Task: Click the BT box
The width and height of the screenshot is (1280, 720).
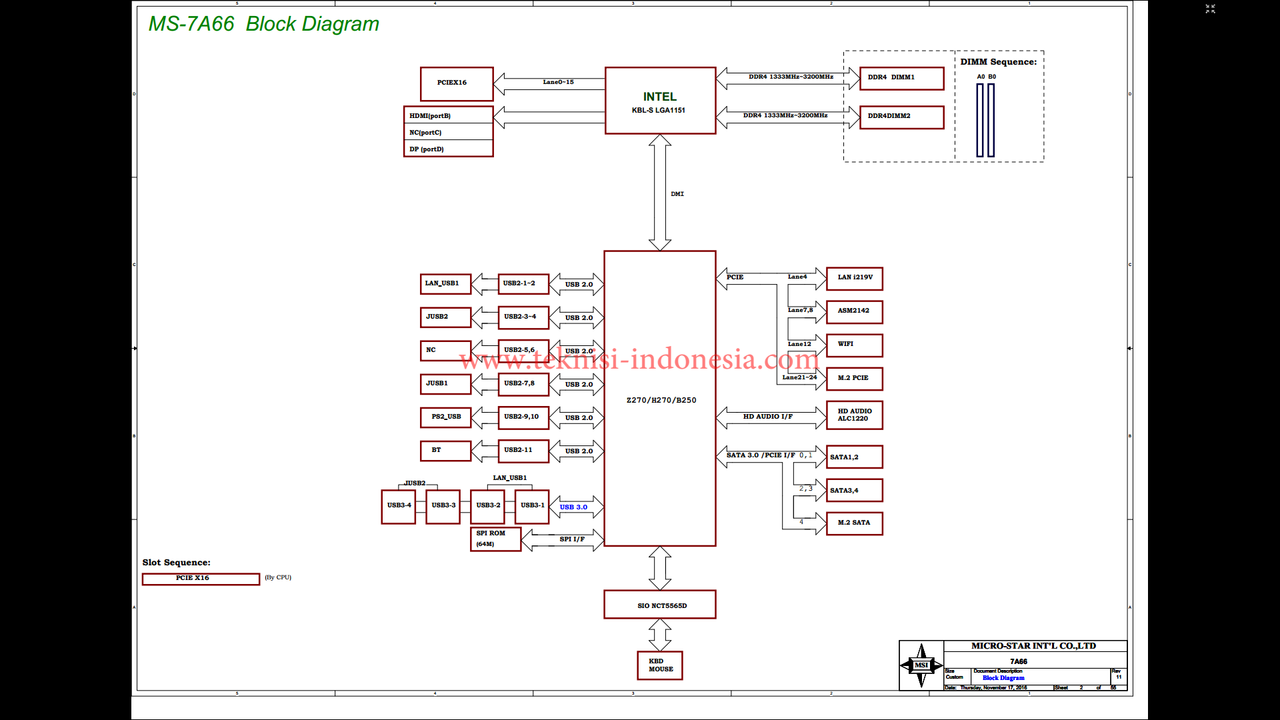Action: click(x=446, y=451)
